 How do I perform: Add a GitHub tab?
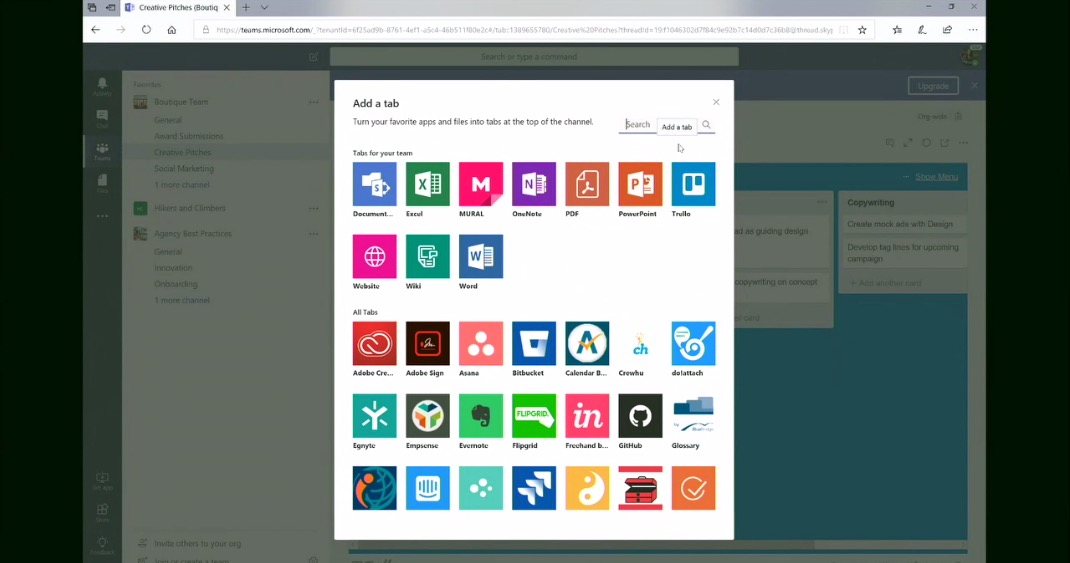(640, 416)
